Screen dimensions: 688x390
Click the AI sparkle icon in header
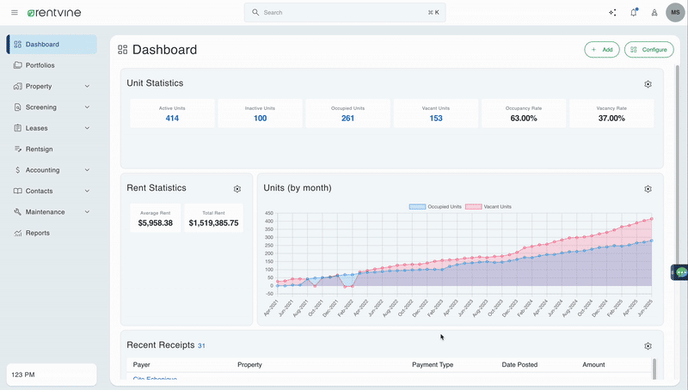(x=613, y=12)
